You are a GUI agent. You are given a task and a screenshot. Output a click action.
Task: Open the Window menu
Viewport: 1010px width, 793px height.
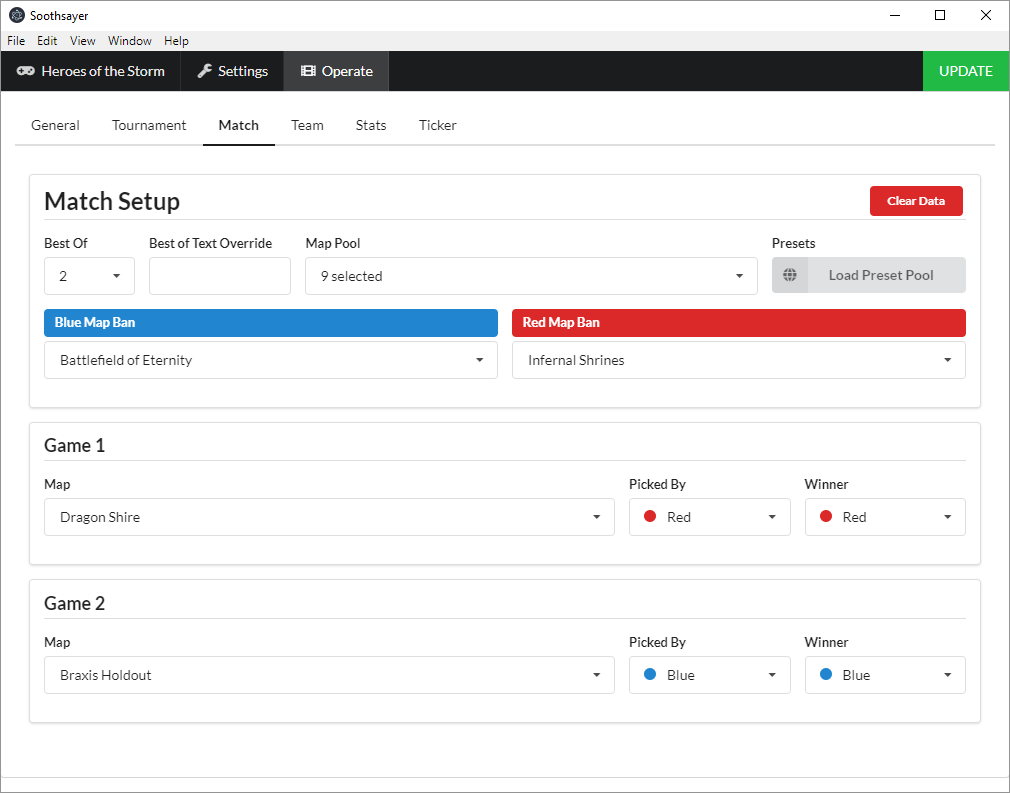pyautogui.click(x=129, y=41)
